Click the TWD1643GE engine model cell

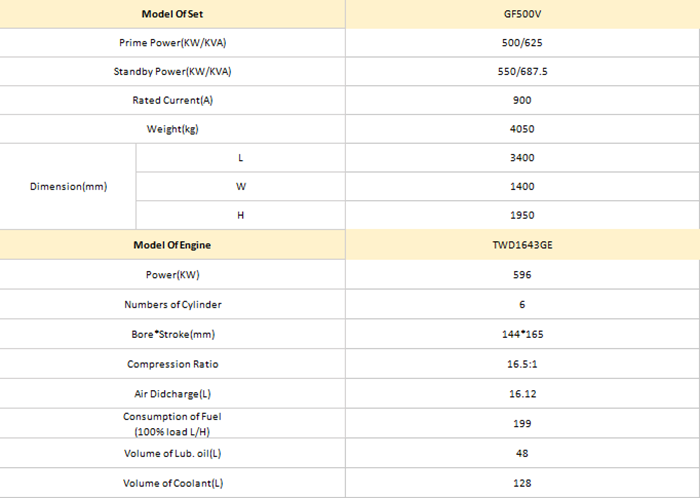click(x=522, y=245)
